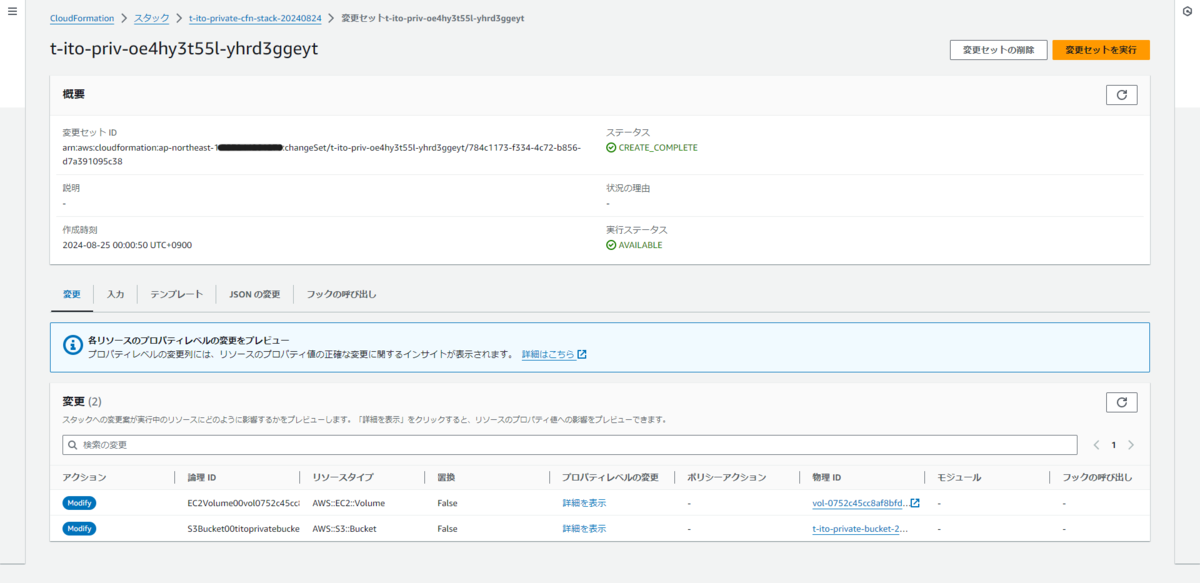This screenshot has width=1200, height=583.
Task: Click 変更セットを実行 button
Action: click(1101, 50)
